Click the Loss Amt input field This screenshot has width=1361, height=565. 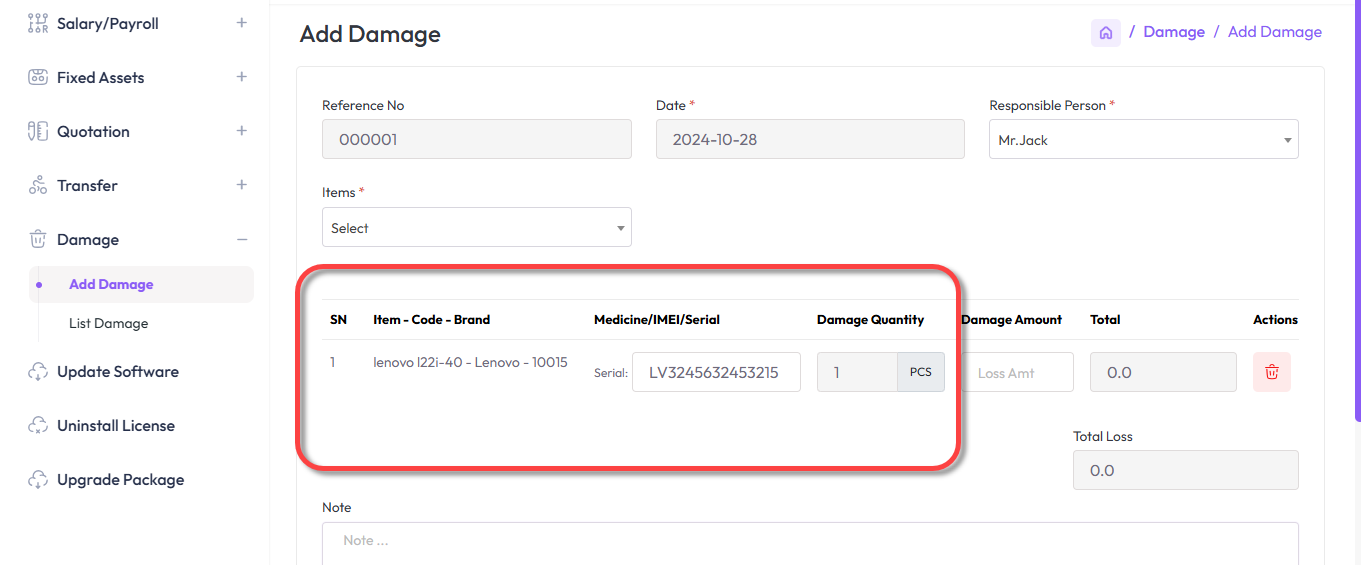coord(1017,372)
